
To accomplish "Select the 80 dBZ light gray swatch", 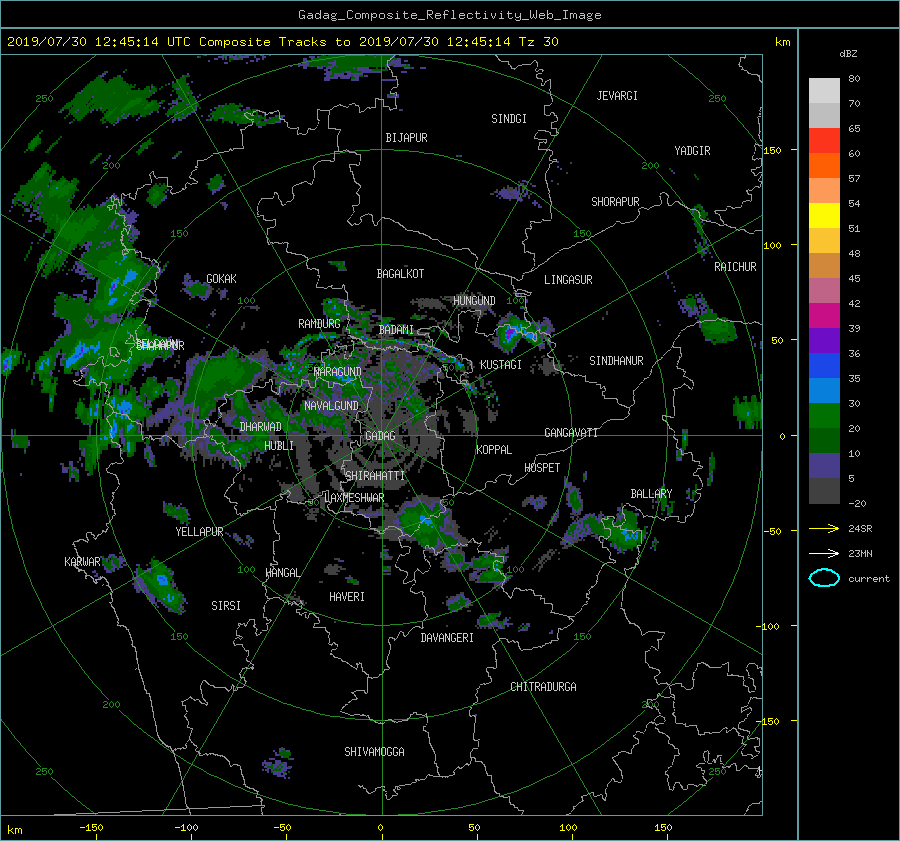I will pos(824,90).
